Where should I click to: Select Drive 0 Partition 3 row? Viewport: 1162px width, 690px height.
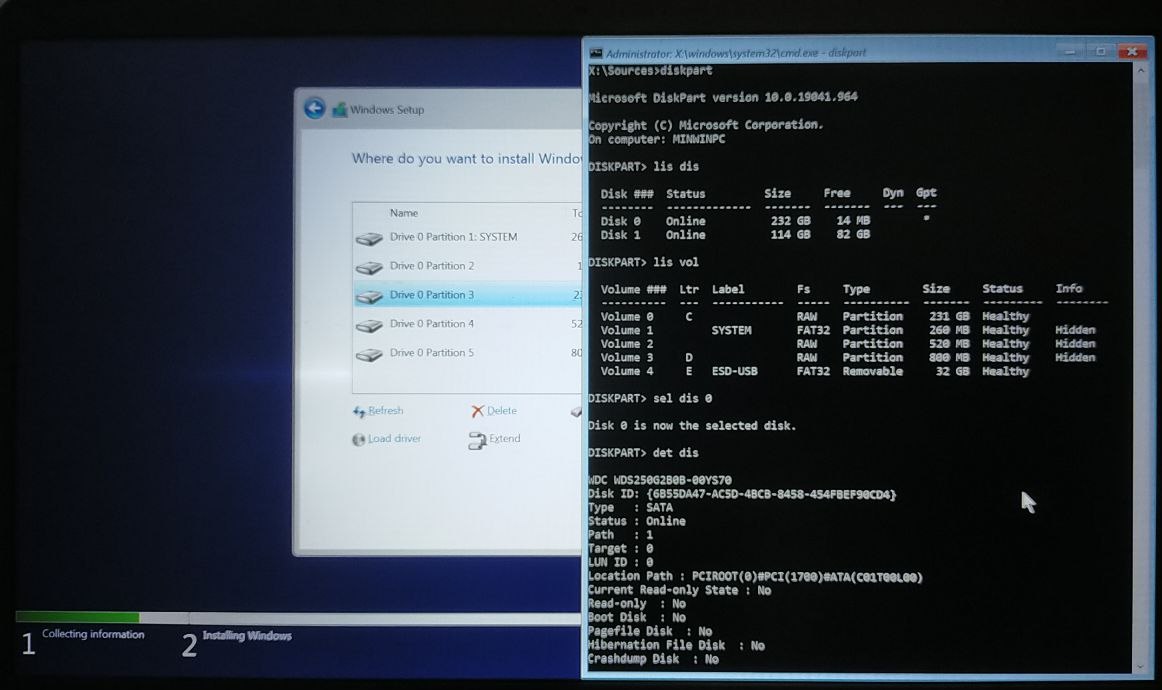coord(468,295)
